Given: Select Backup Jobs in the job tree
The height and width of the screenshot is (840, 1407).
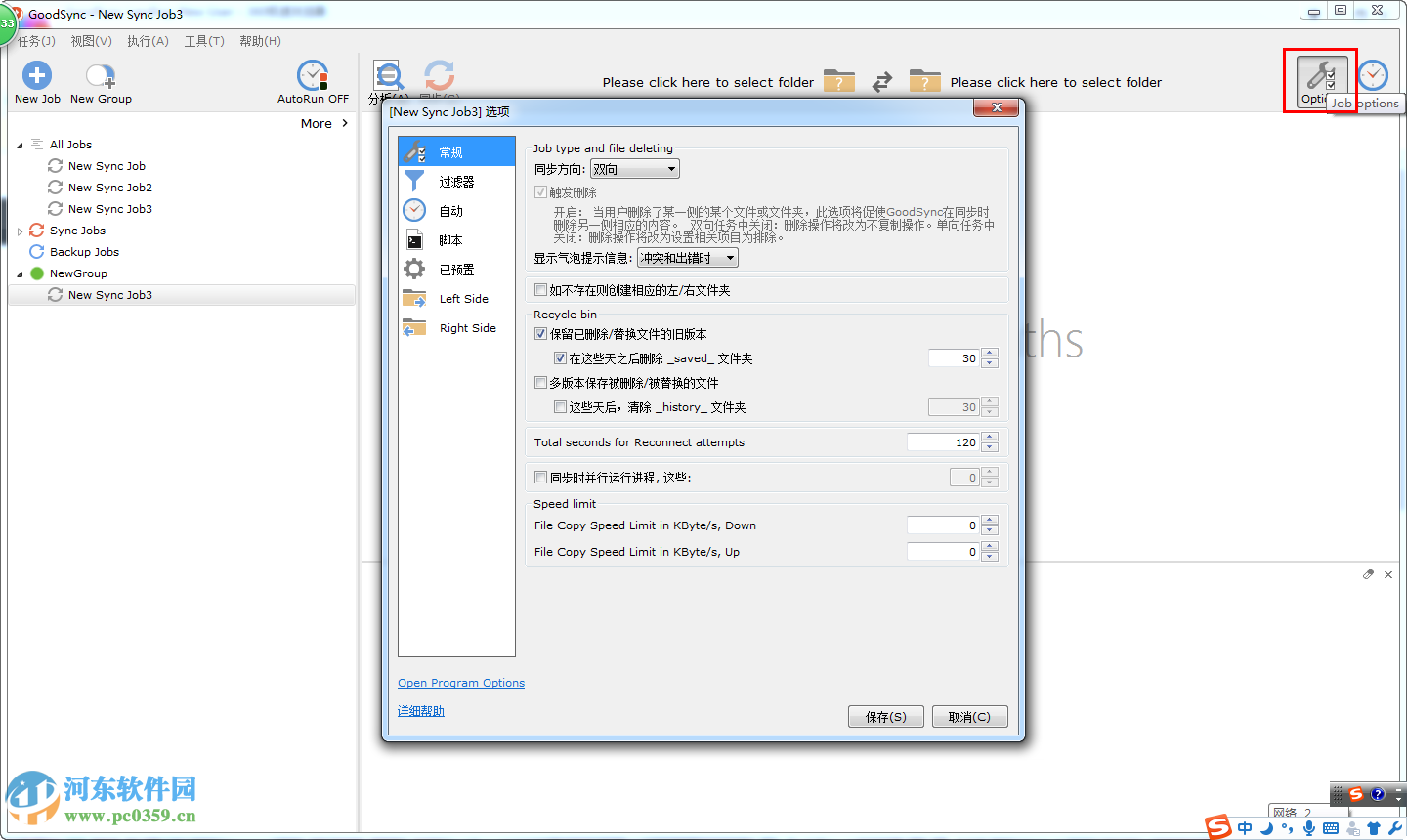Looking at the screenshot, I should point(84,252).
